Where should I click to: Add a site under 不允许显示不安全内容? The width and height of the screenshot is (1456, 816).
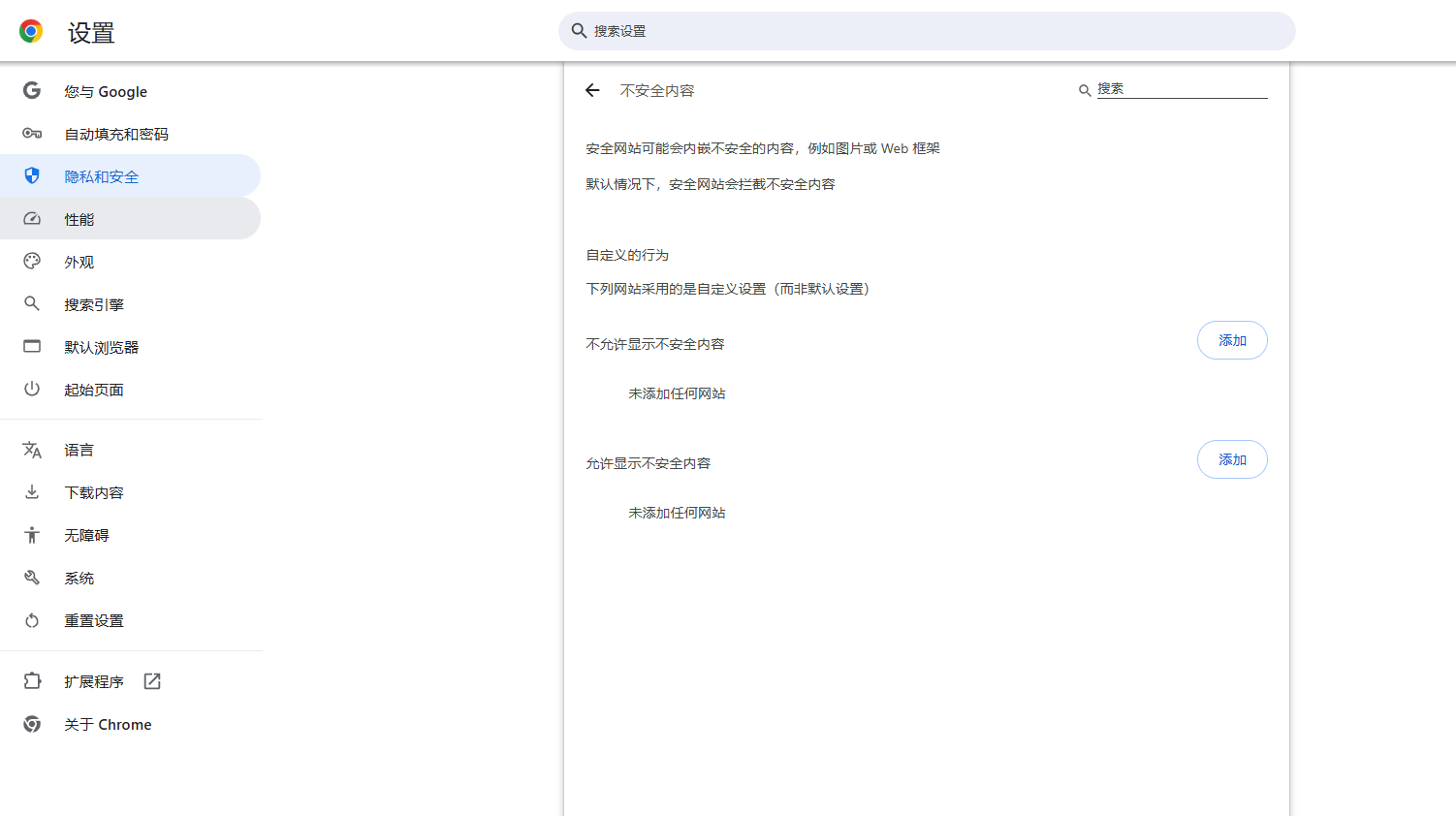pos(1231,340)
